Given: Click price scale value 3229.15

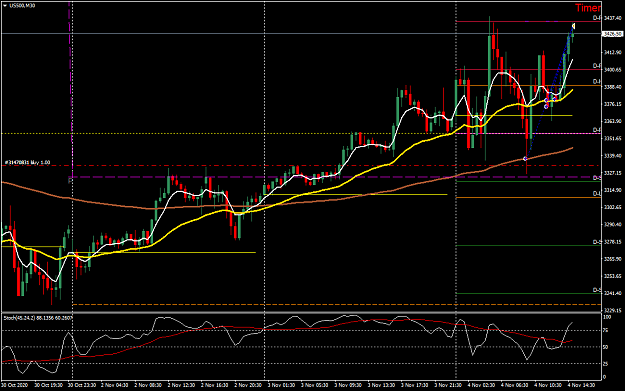Looking at the screenshot, I should click(x=613, y=310).
